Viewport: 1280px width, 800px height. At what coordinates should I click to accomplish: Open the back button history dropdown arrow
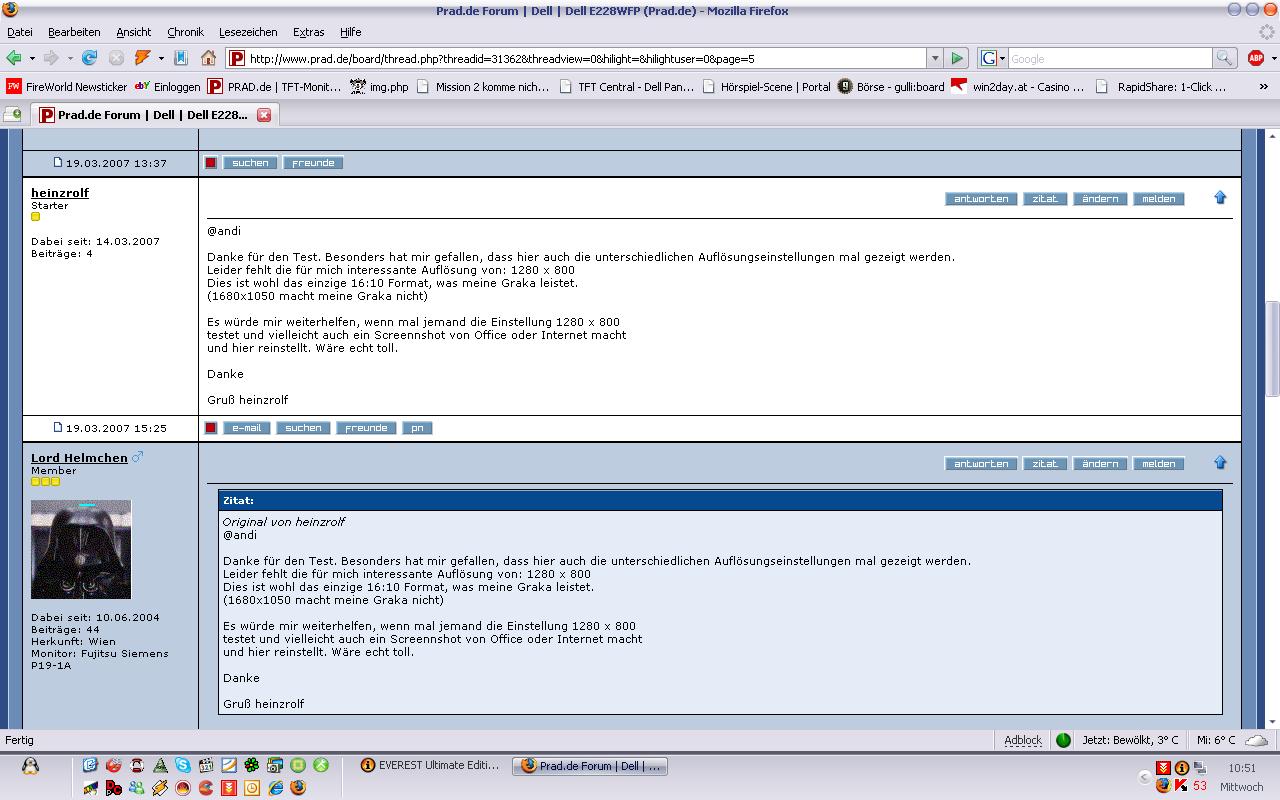[x=32, y=58]
